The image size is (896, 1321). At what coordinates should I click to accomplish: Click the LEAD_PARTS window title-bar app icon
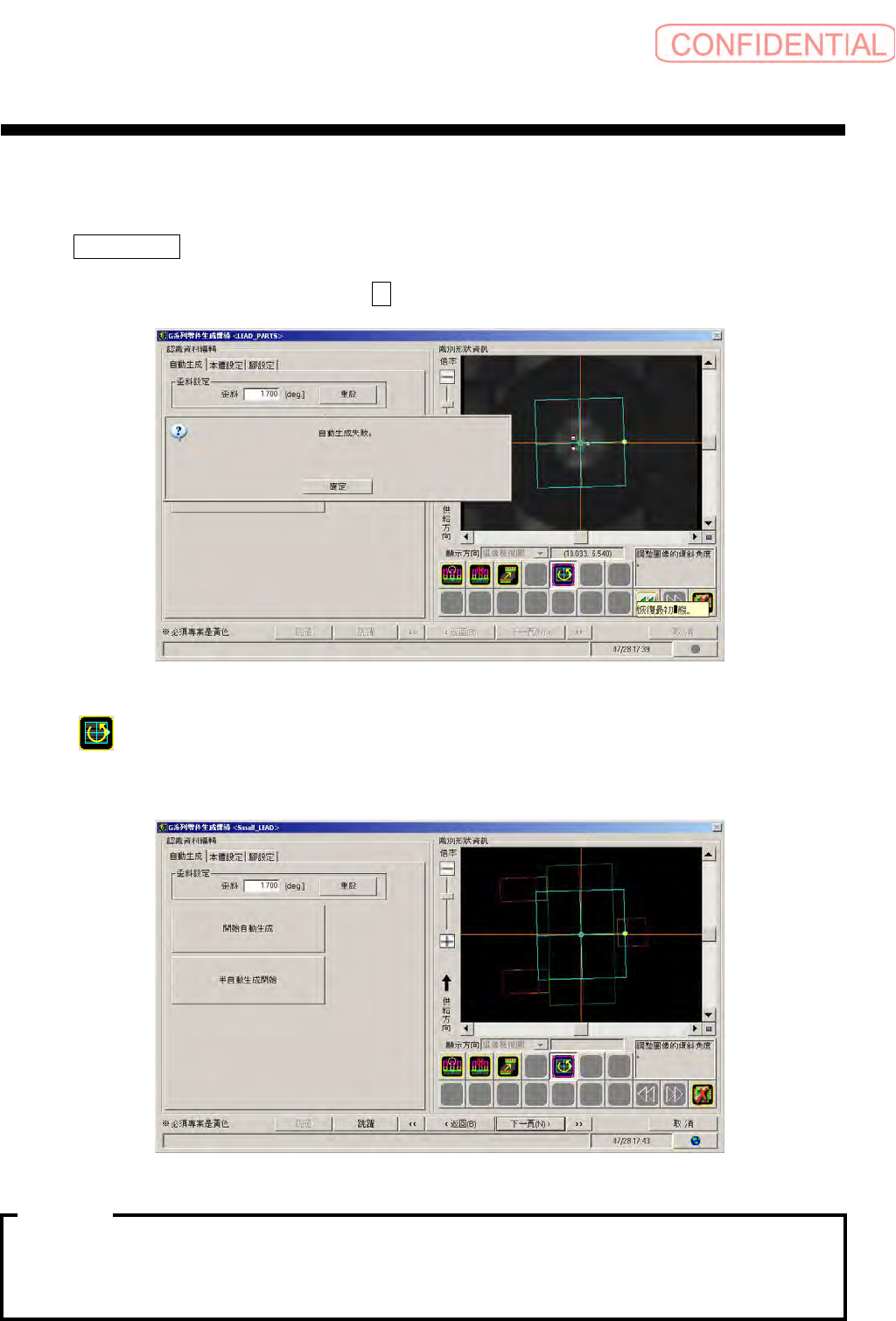[x=162, y=336]
